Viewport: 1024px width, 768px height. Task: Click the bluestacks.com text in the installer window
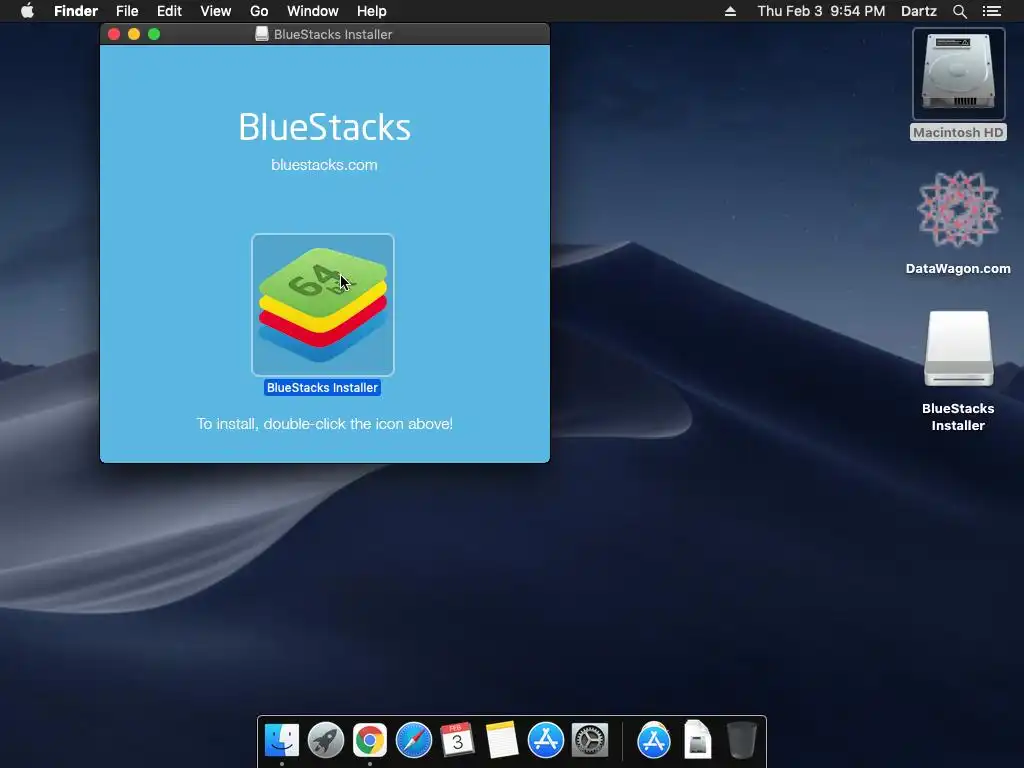click(x=325, y=165)
